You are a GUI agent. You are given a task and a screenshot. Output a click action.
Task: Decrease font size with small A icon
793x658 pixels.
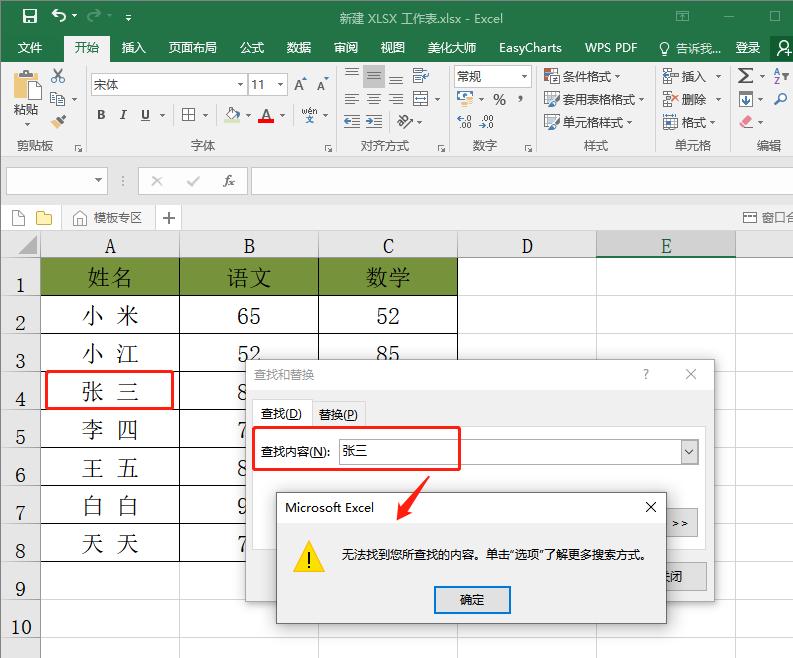point(322,84)
